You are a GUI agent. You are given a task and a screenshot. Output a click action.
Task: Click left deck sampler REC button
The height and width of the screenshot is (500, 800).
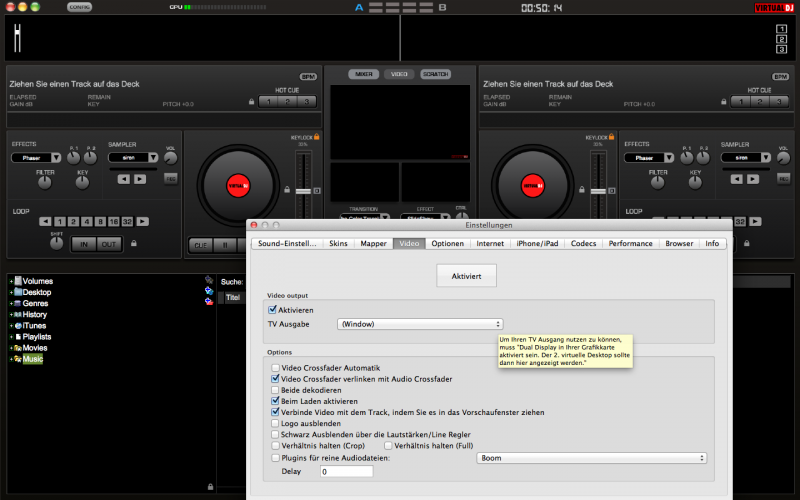170,179
